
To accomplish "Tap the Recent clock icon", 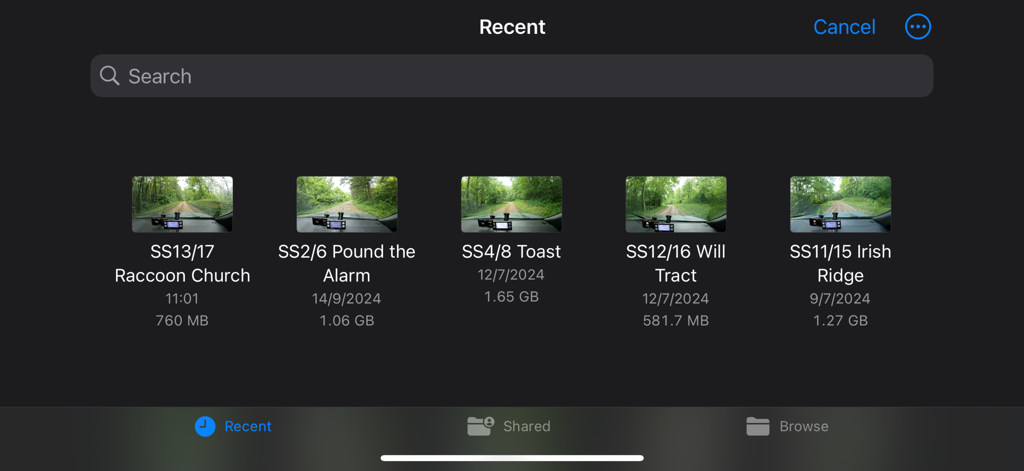I will point(205,426).
